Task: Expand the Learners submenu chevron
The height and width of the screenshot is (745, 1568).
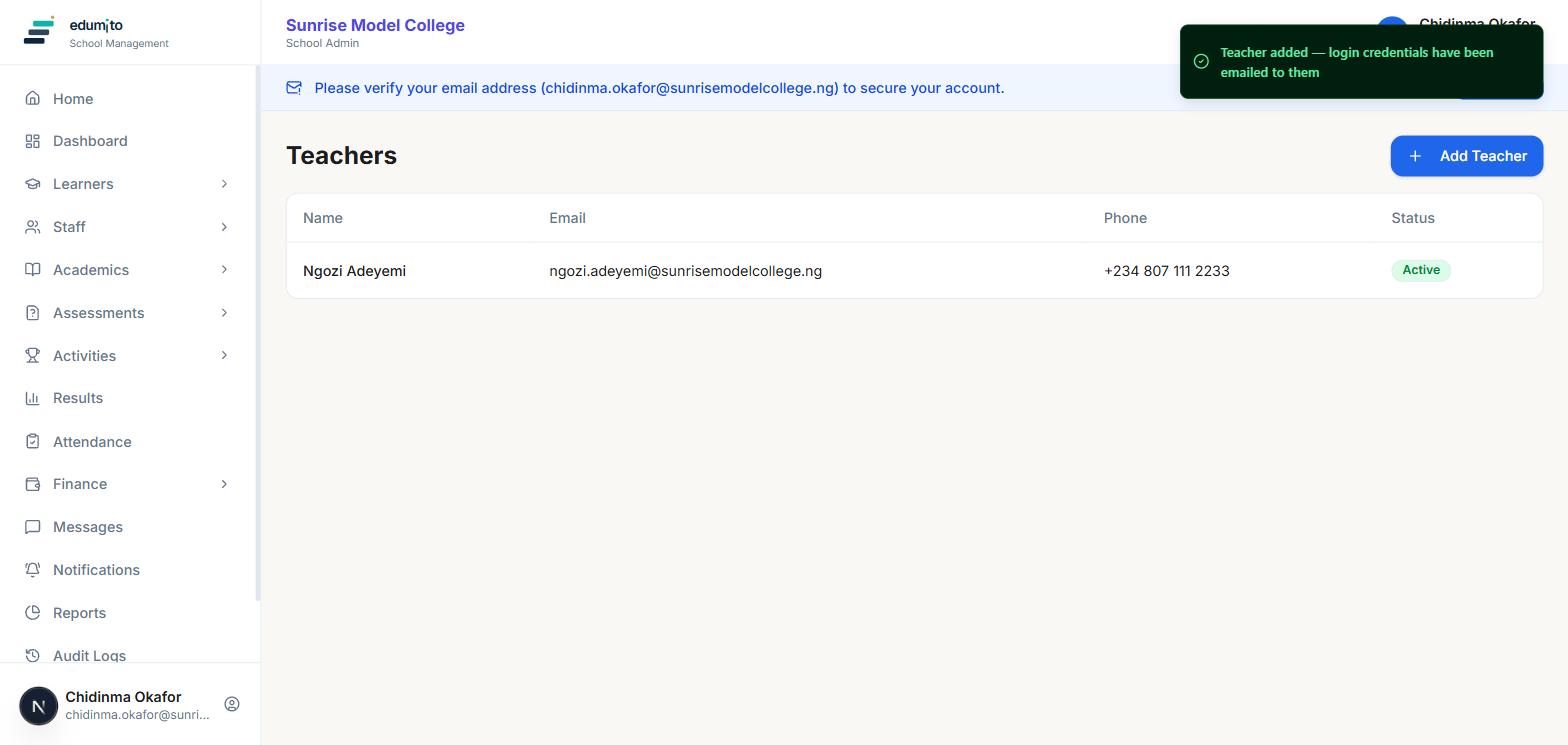Action: pyautogui.click(x=224, y=184)
